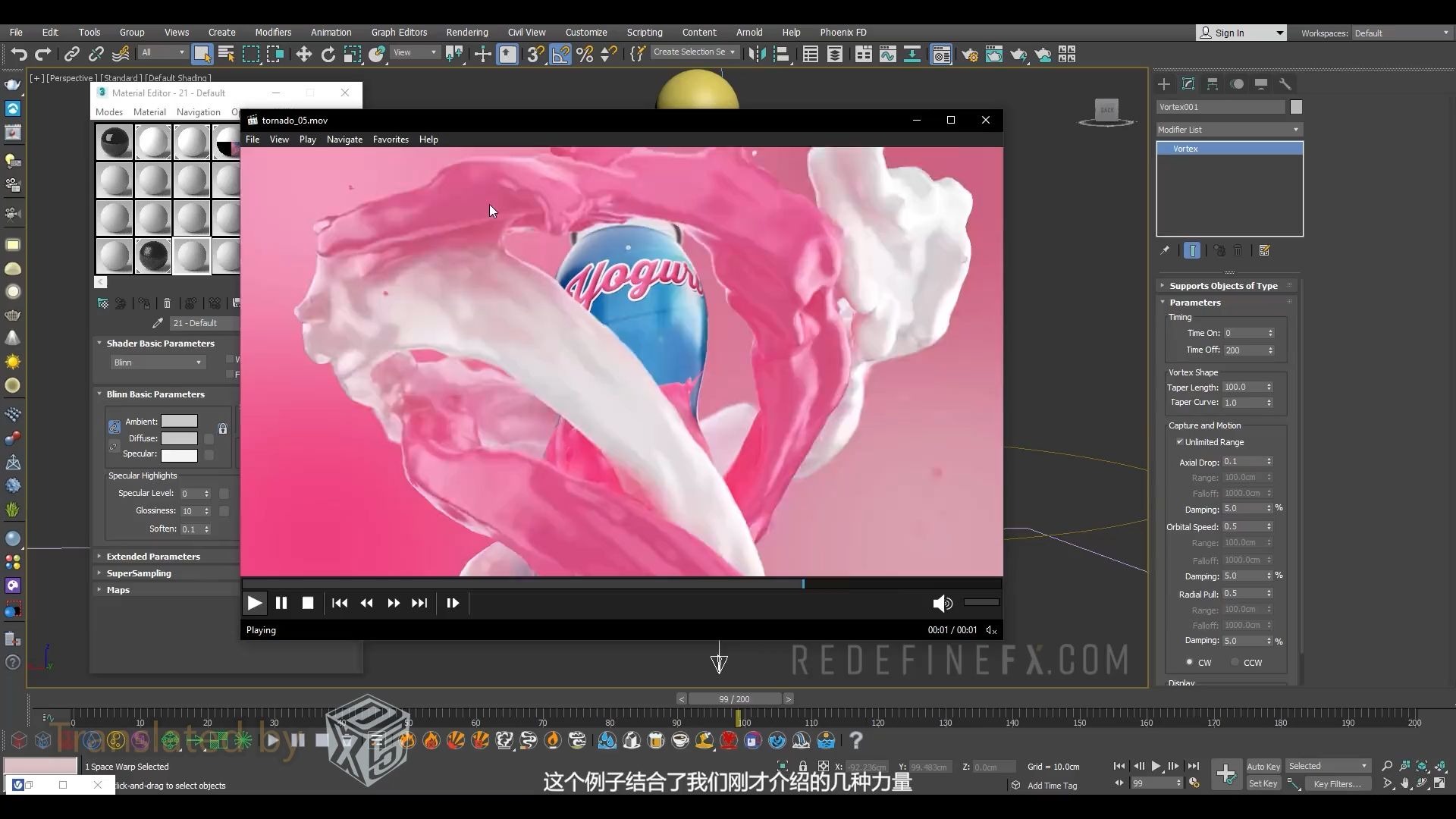The width and height of the screenshot is (1456, 819).
Task: Click the Mirror tool icon
Action: (x=757, y=54)
